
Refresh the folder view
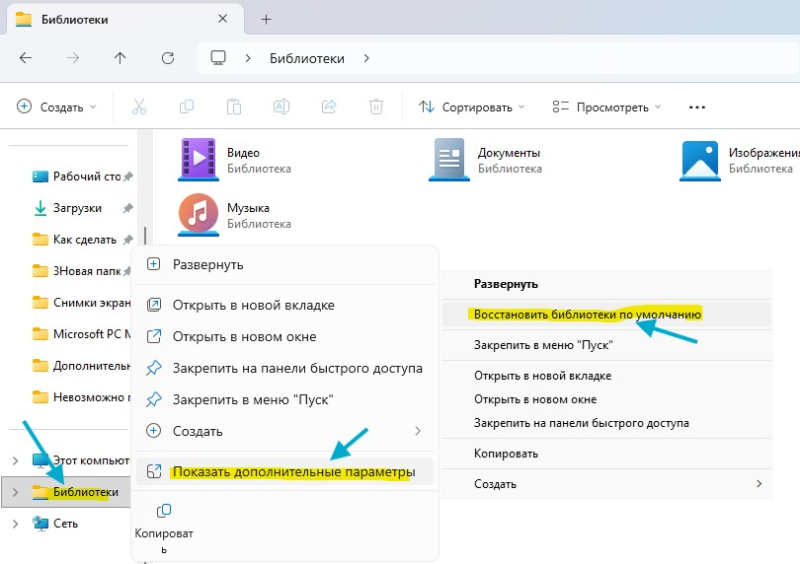[168, 58]
